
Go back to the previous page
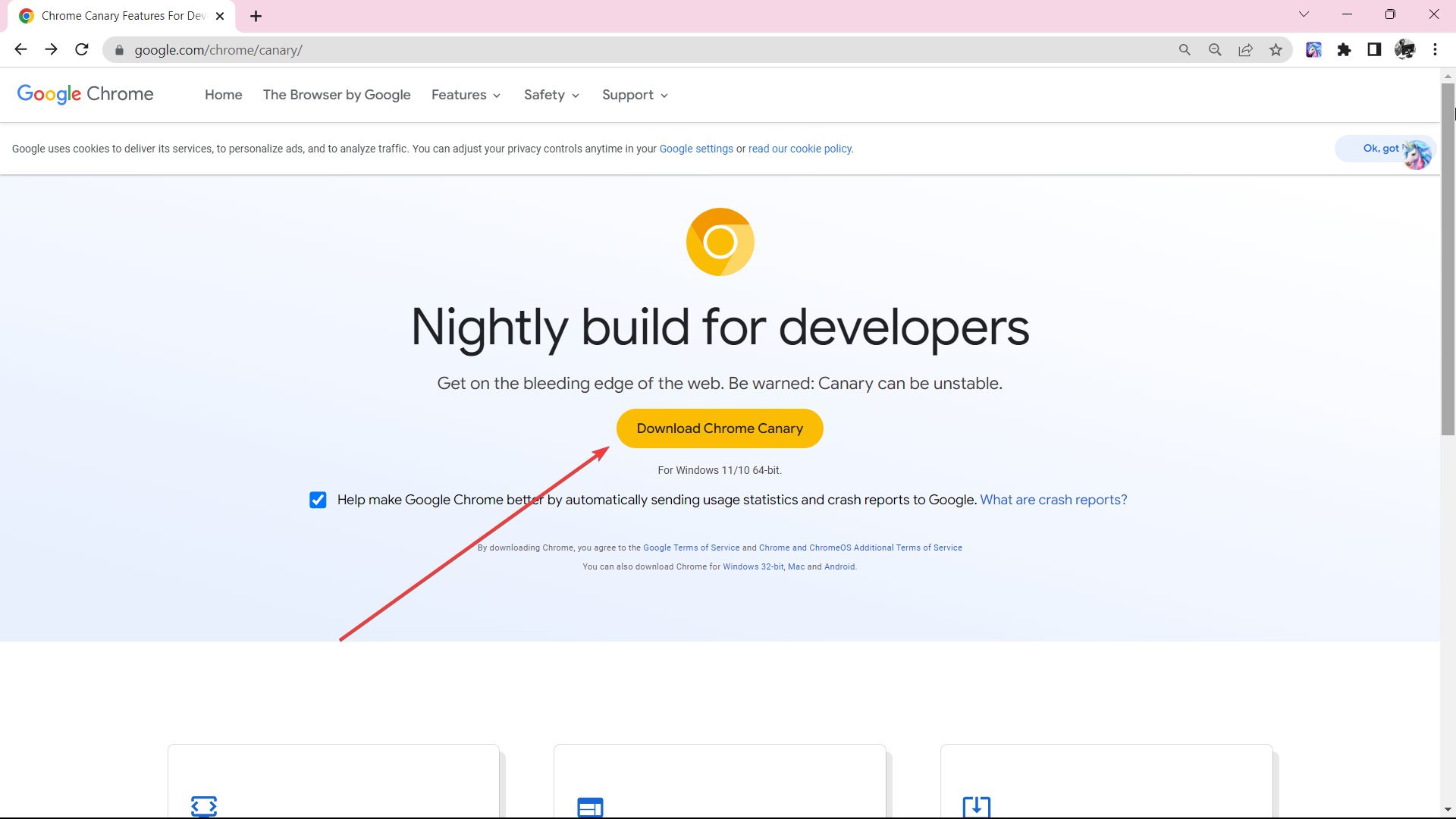(20, 49)
